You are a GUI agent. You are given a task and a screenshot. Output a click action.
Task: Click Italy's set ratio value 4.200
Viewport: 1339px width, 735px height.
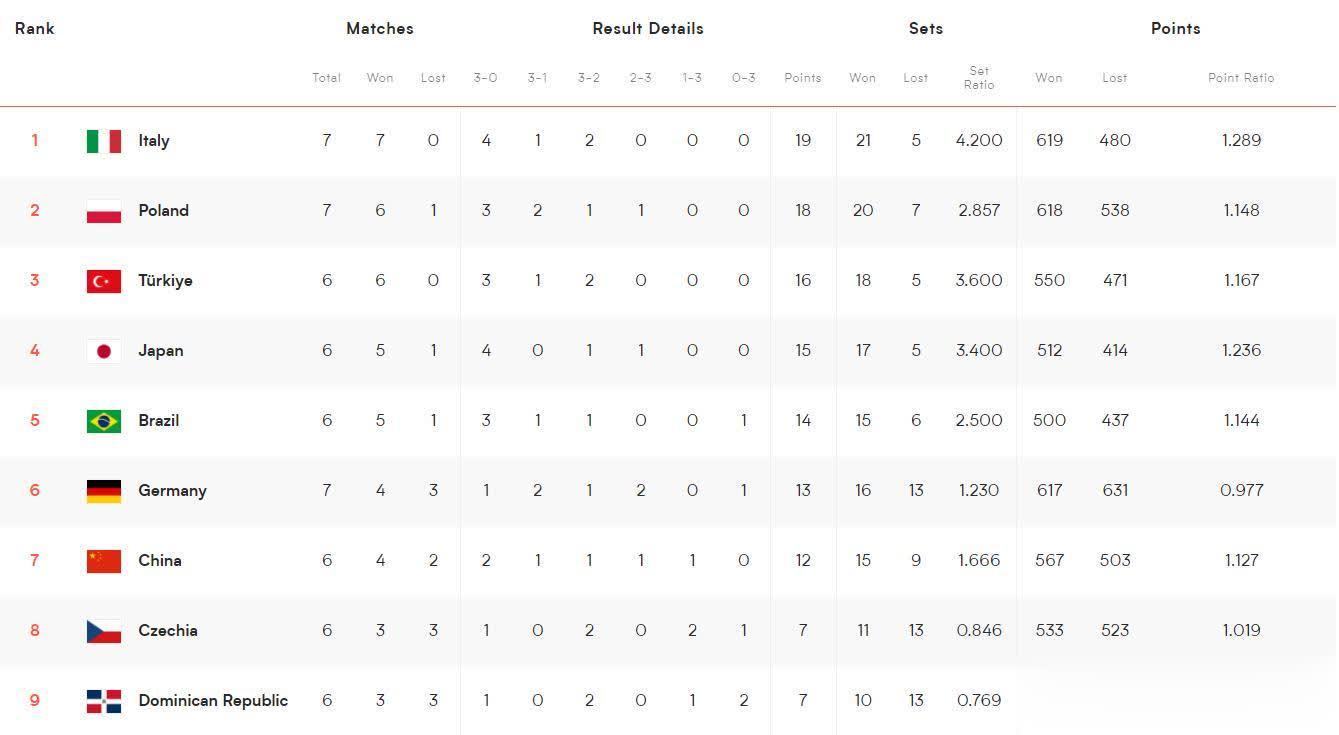[x=979, y=141]
